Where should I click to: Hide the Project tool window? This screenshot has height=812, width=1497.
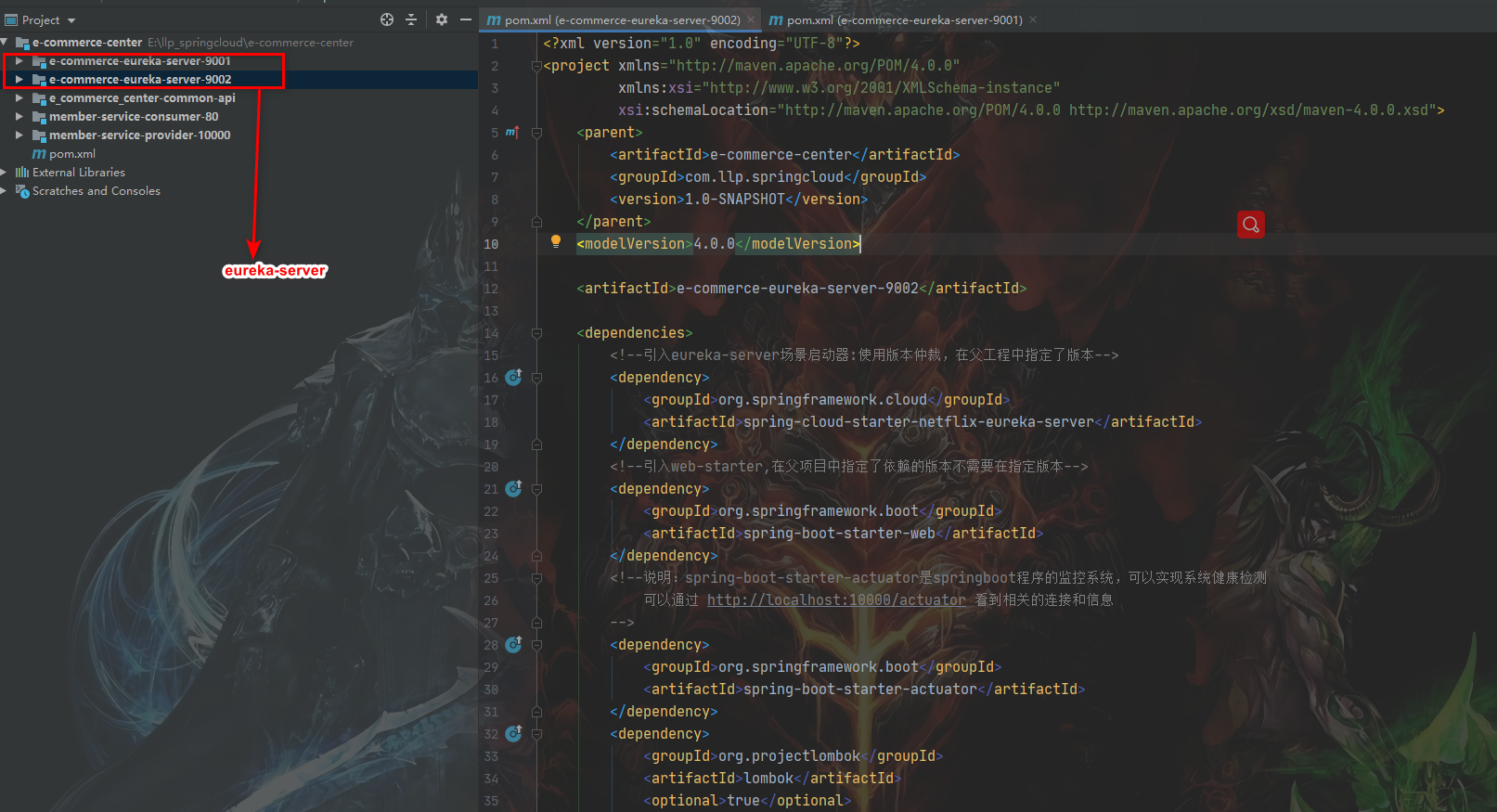pyautogui.click(x=466, y=19)
